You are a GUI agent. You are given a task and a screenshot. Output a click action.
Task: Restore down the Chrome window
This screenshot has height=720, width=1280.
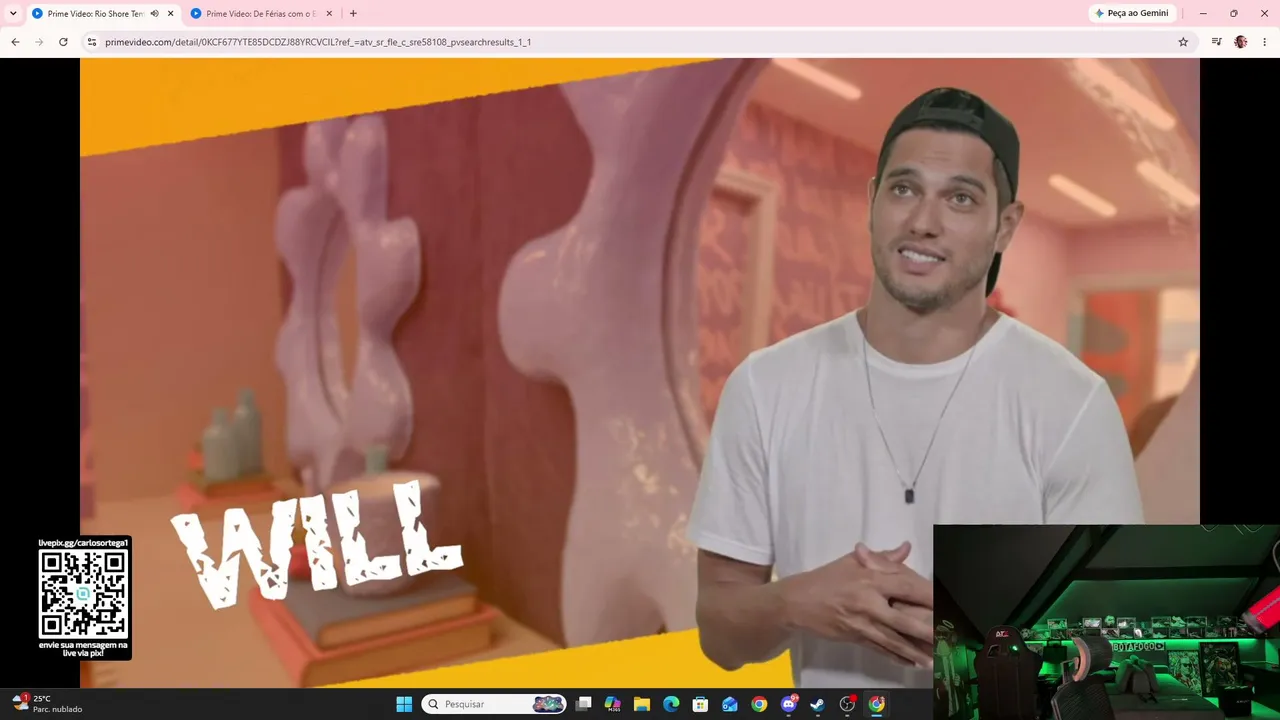(x=1234, y=13)
